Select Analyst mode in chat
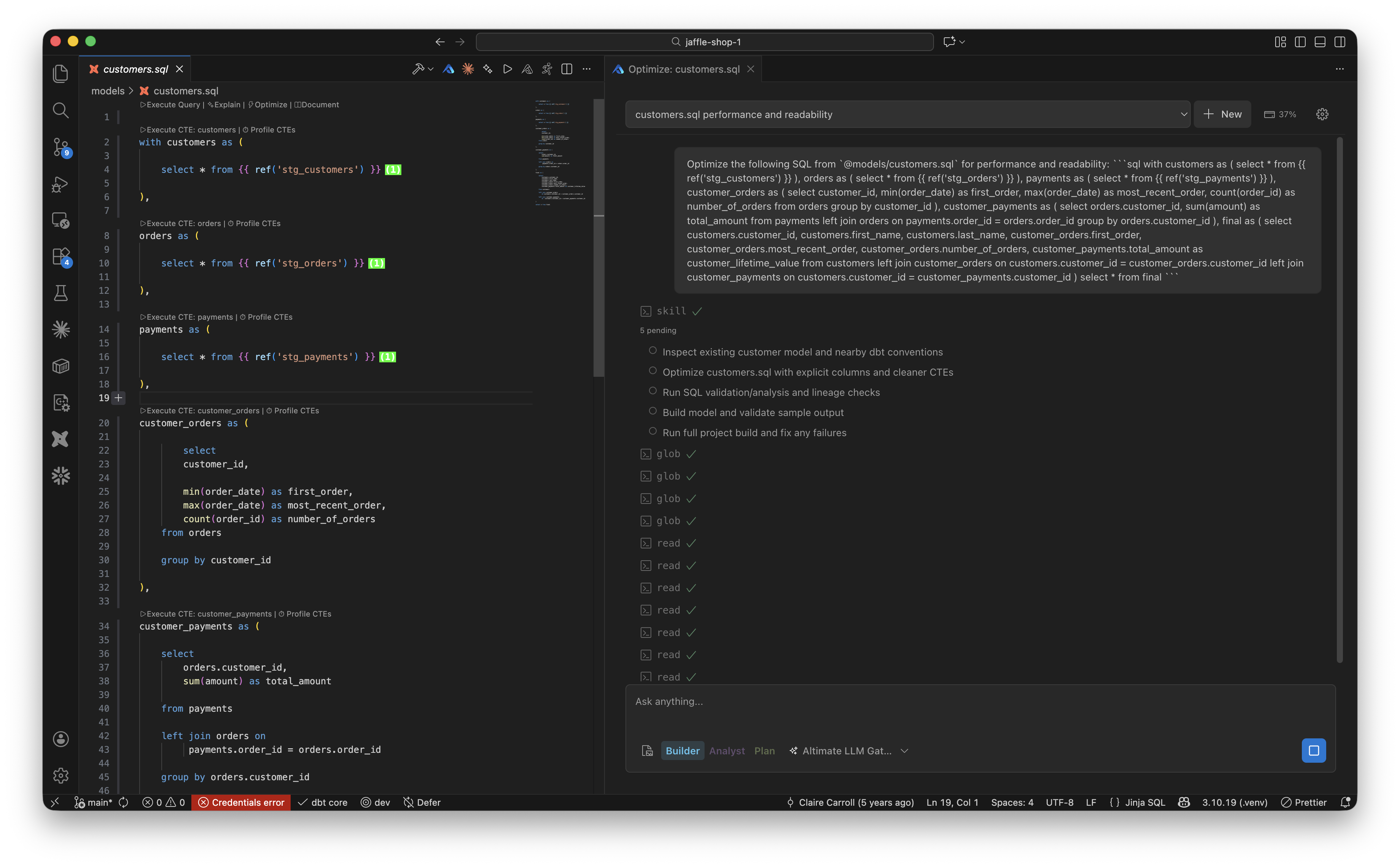Image resolution: width=1400 pixels, height=867 pixels. point(727,751)
